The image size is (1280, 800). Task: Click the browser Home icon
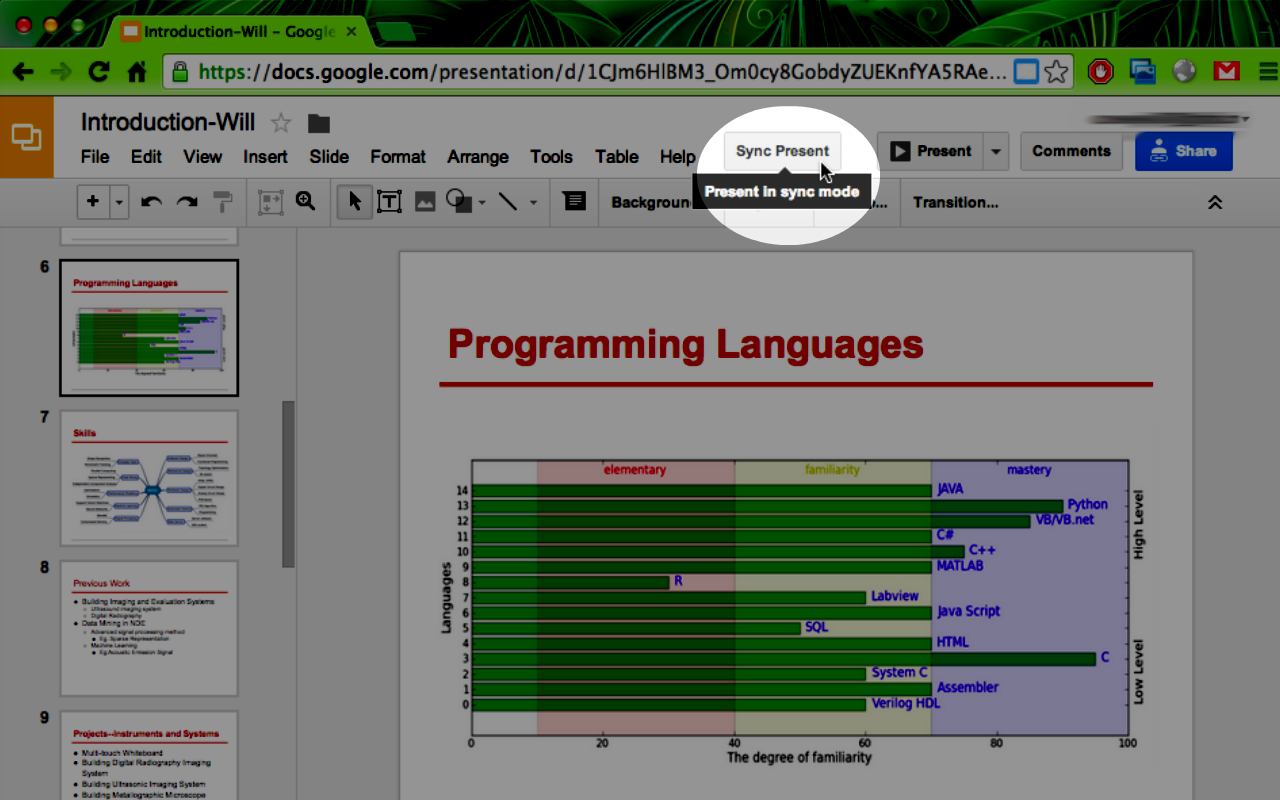pyautogui.click(x=137, y=72)
